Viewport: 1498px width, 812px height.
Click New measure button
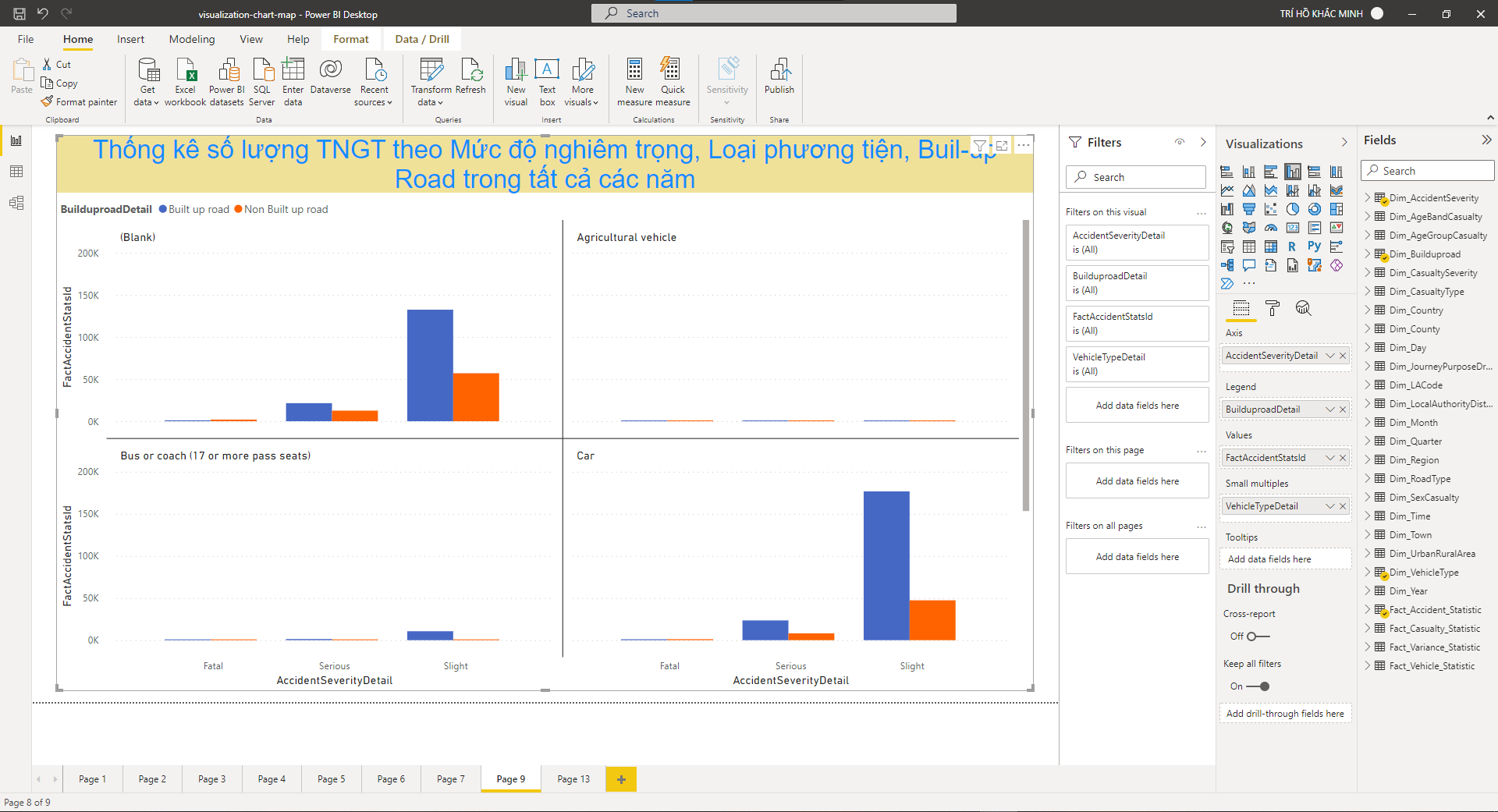click(635, 82)
